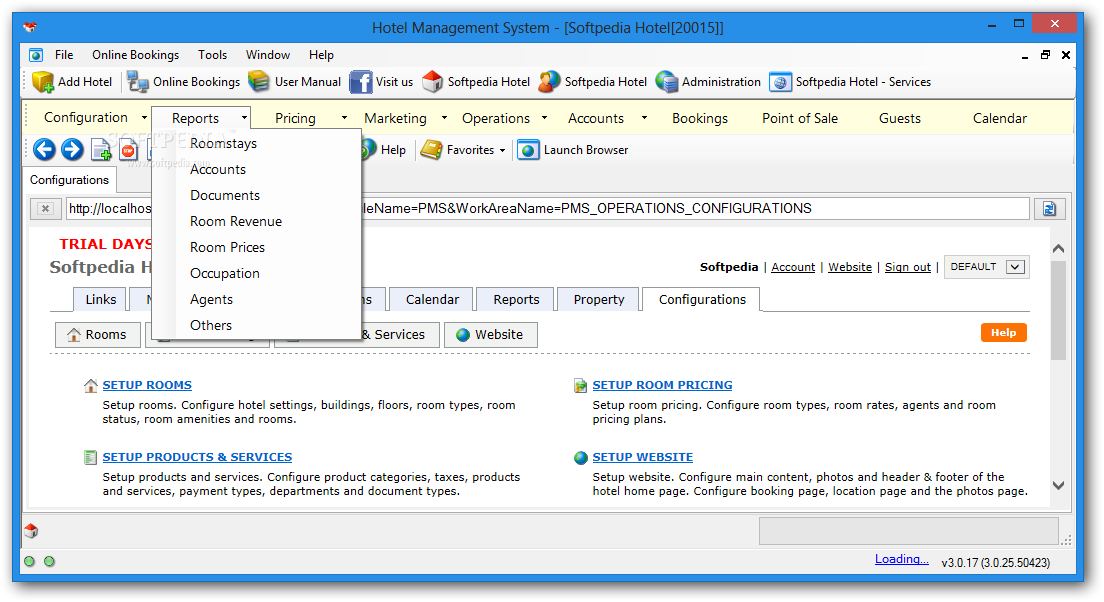Expand the Operations dropdown arrow
Viewport: 1104px width, 602px height.
tap(544, 118)
